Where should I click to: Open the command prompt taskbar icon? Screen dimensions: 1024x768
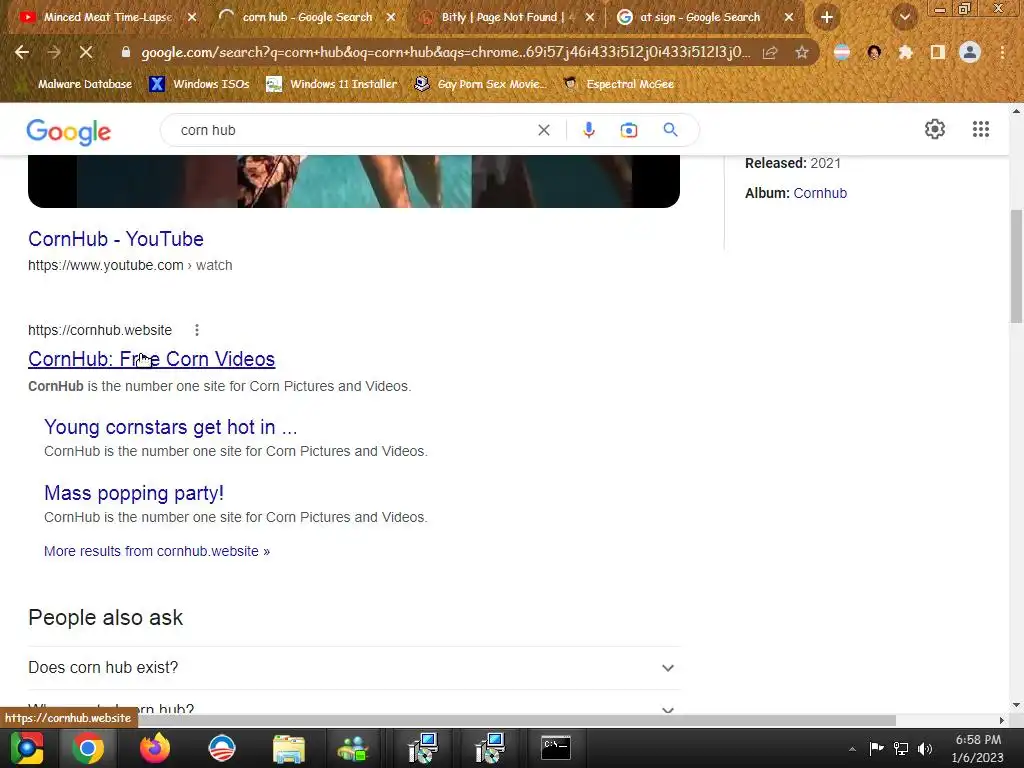click(556, 748)
